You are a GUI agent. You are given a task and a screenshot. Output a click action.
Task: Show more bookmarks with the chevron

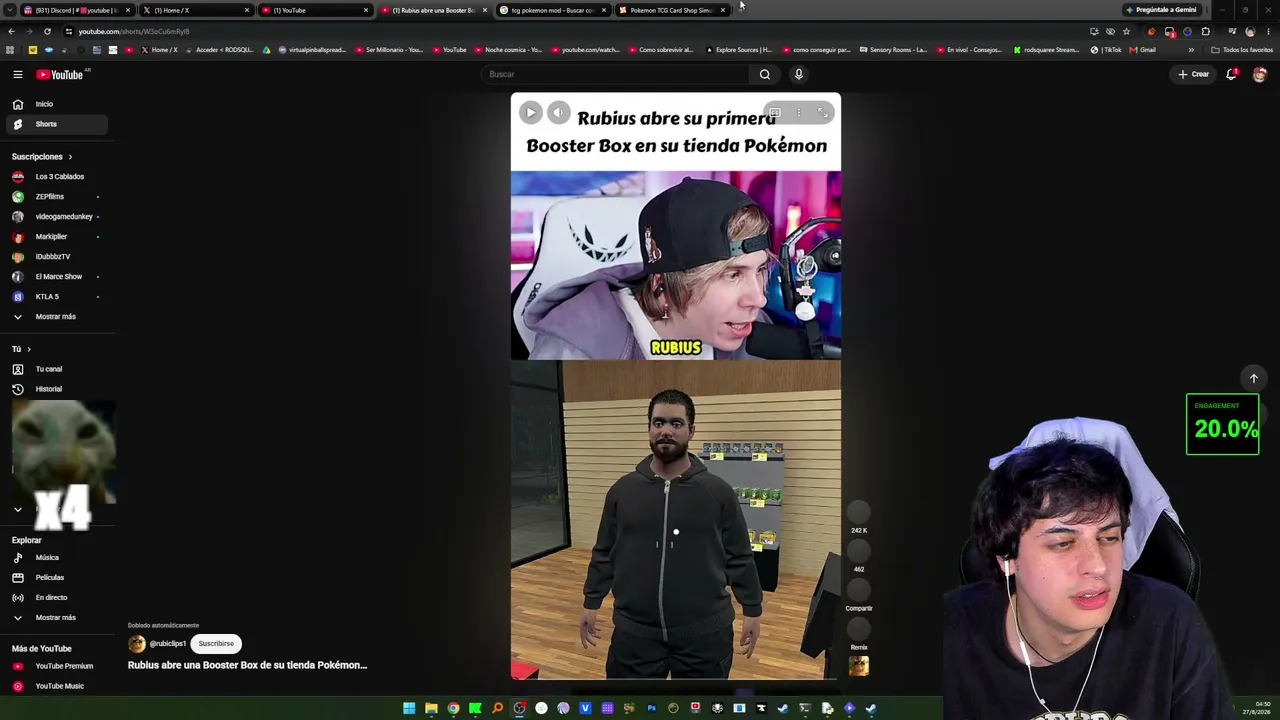pos(1190,50)
